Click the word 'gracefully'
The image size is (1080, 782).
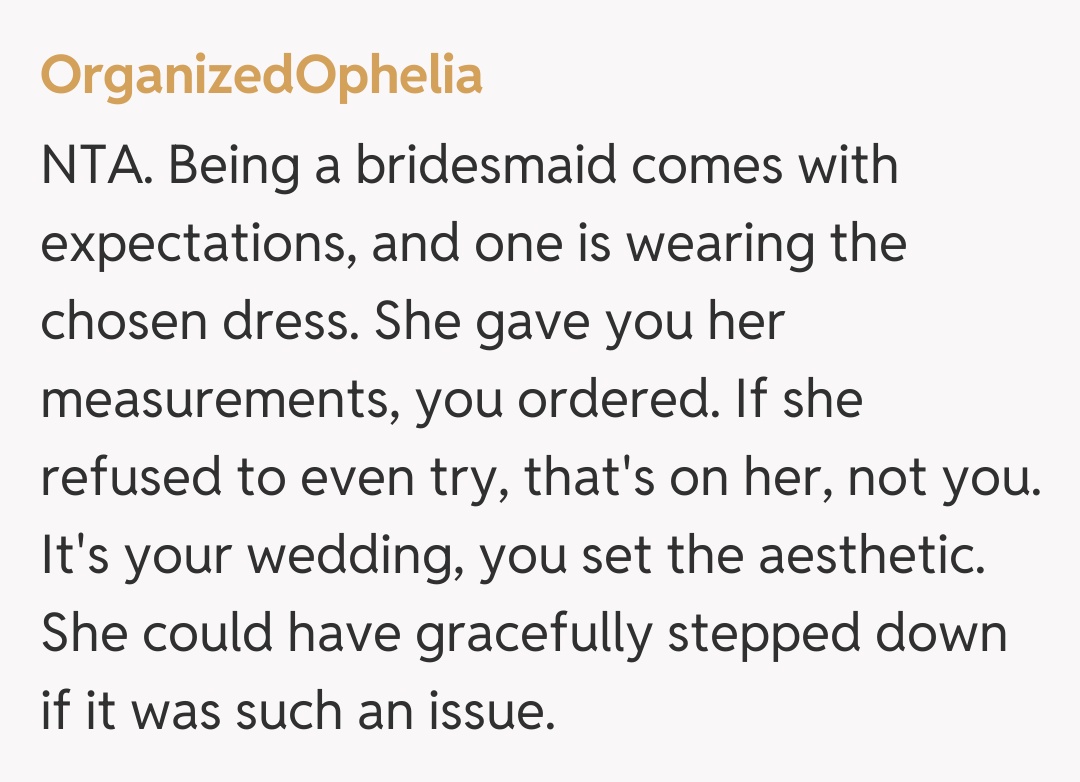tap(533, 635)
